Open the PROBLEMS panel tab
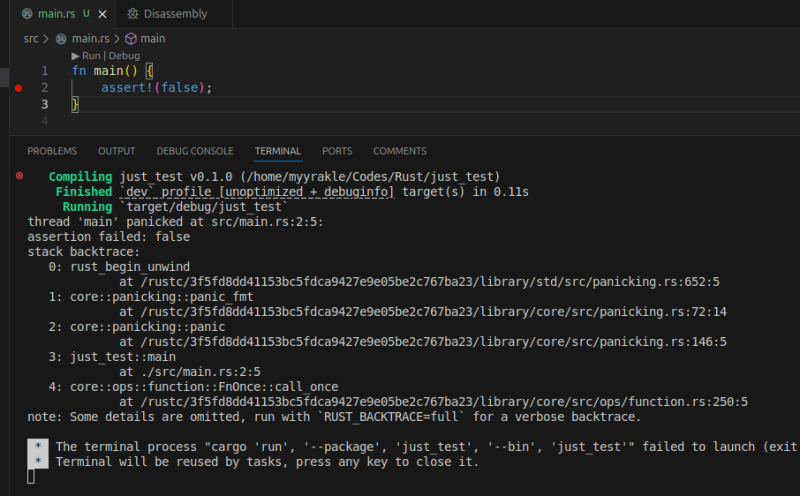The image size is (800, 496). [52, 151]
